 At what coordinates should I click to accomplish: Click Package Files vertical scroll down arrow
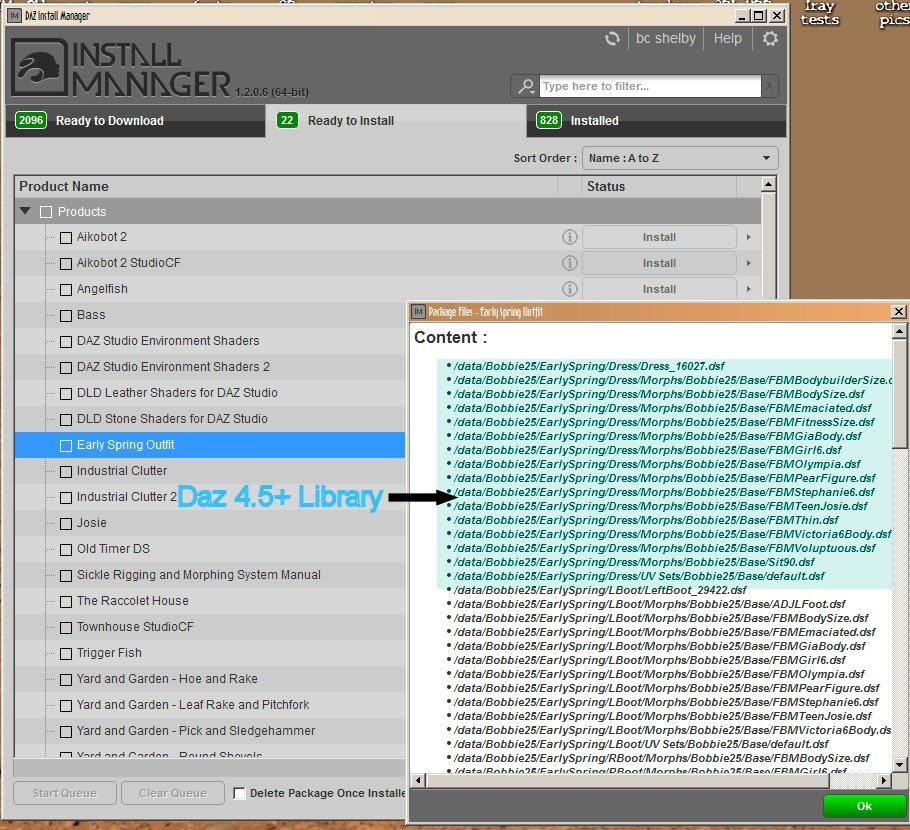tap(899, 764)
